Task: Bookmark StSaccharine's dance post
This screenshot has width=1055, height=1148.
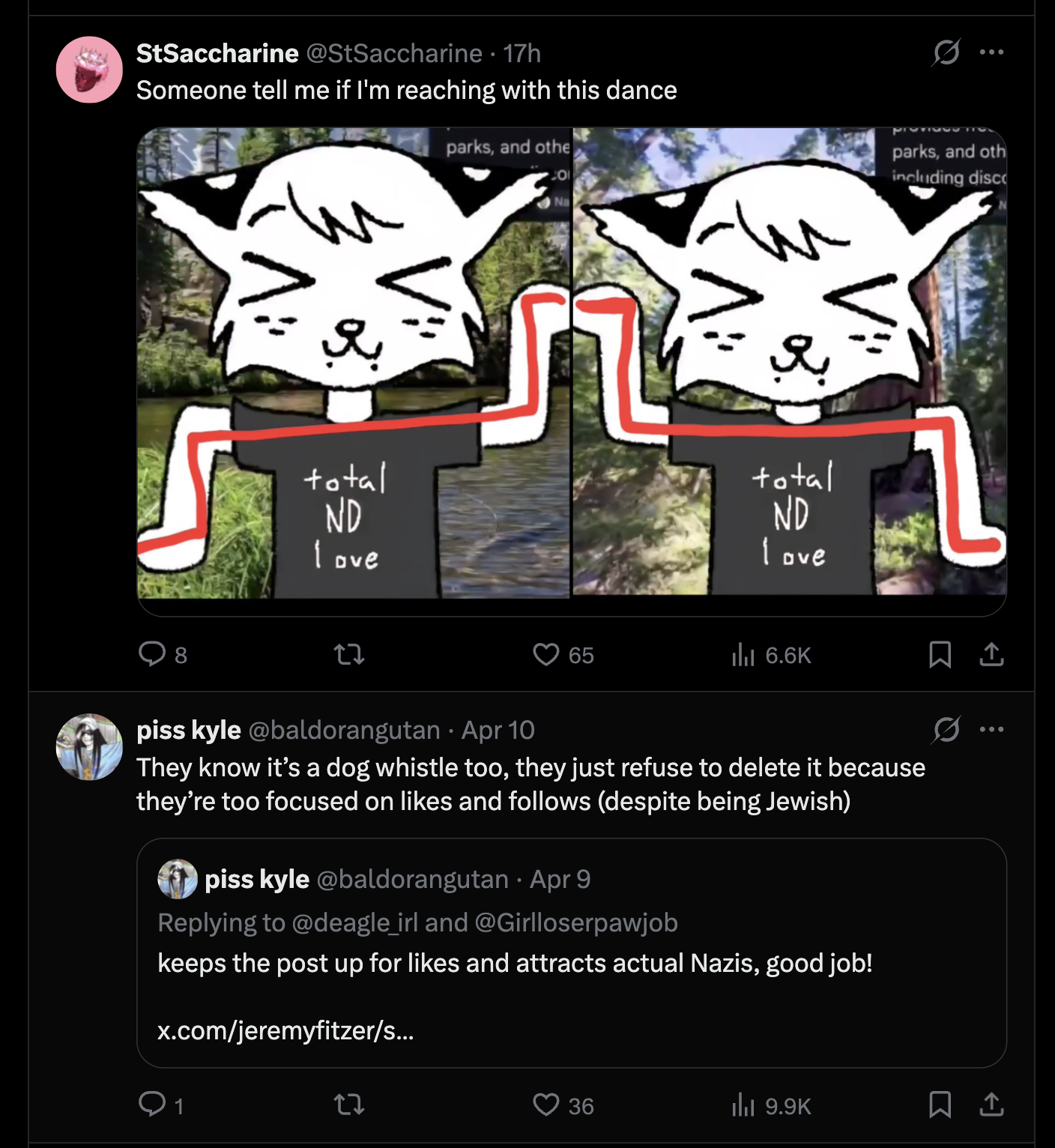Action: point(940,655)
